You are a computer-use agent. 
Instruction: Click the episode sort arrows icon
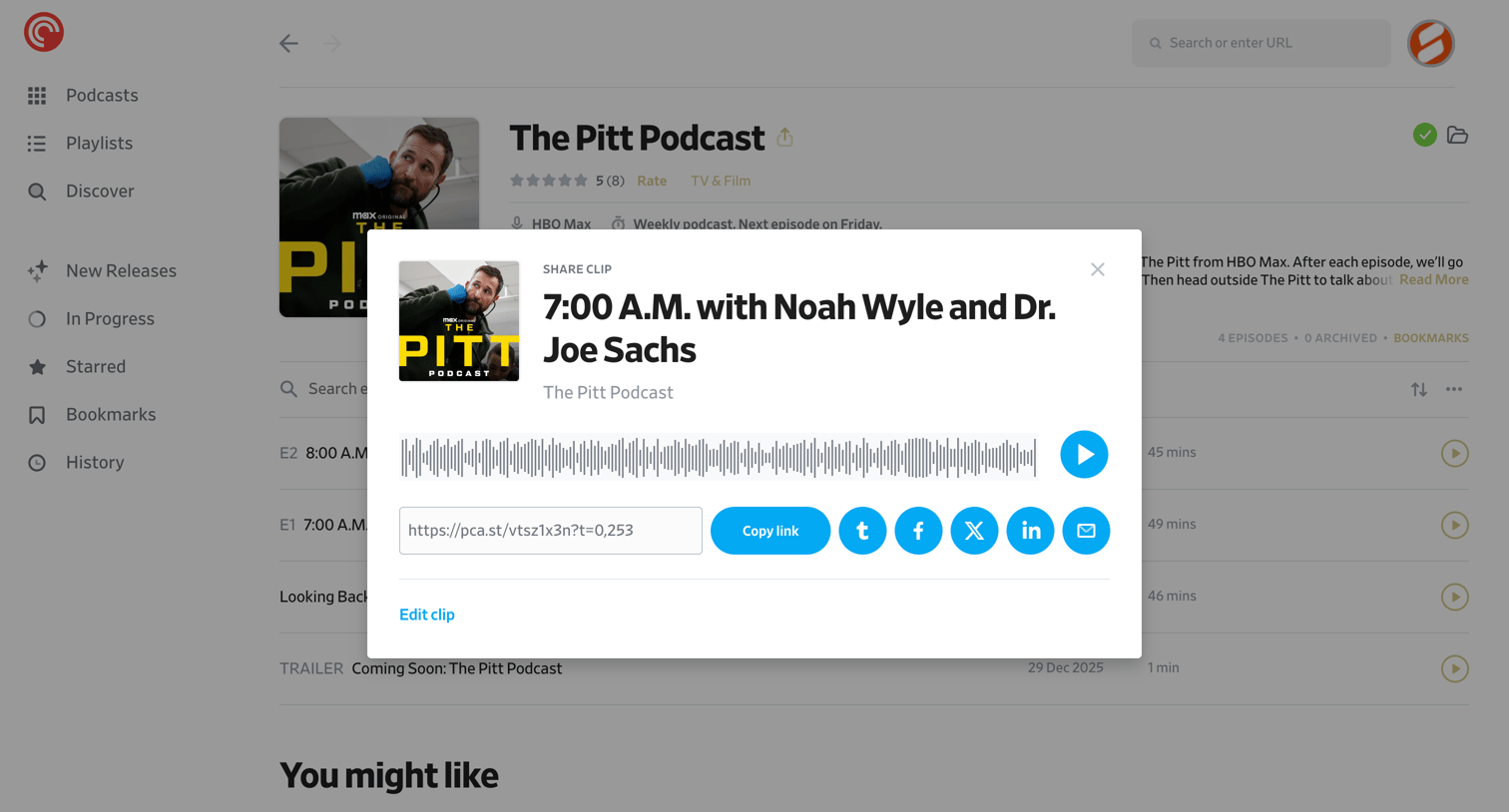[x=1419, y=389]
